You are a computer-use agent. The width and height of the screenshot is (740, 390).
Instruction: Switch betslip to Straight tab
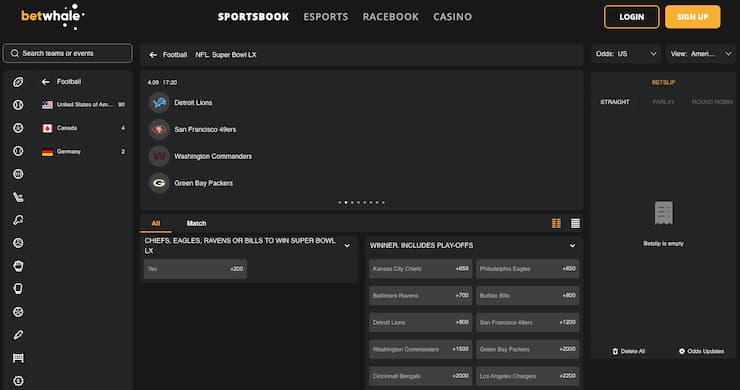pos(615,102)
